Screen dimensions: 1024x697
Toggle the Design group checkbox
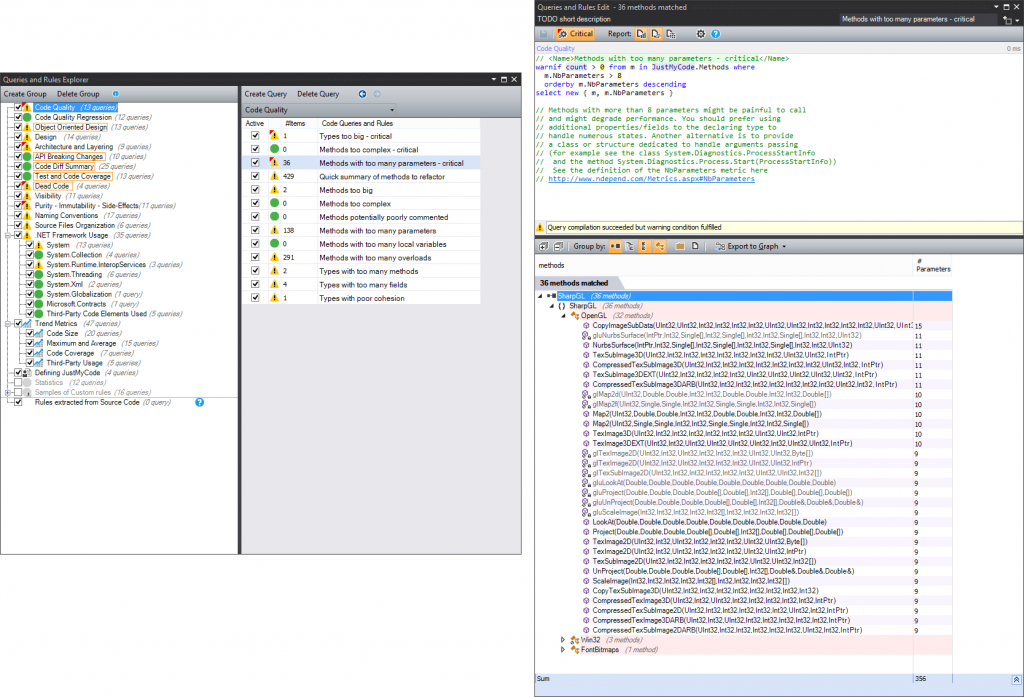18,137
